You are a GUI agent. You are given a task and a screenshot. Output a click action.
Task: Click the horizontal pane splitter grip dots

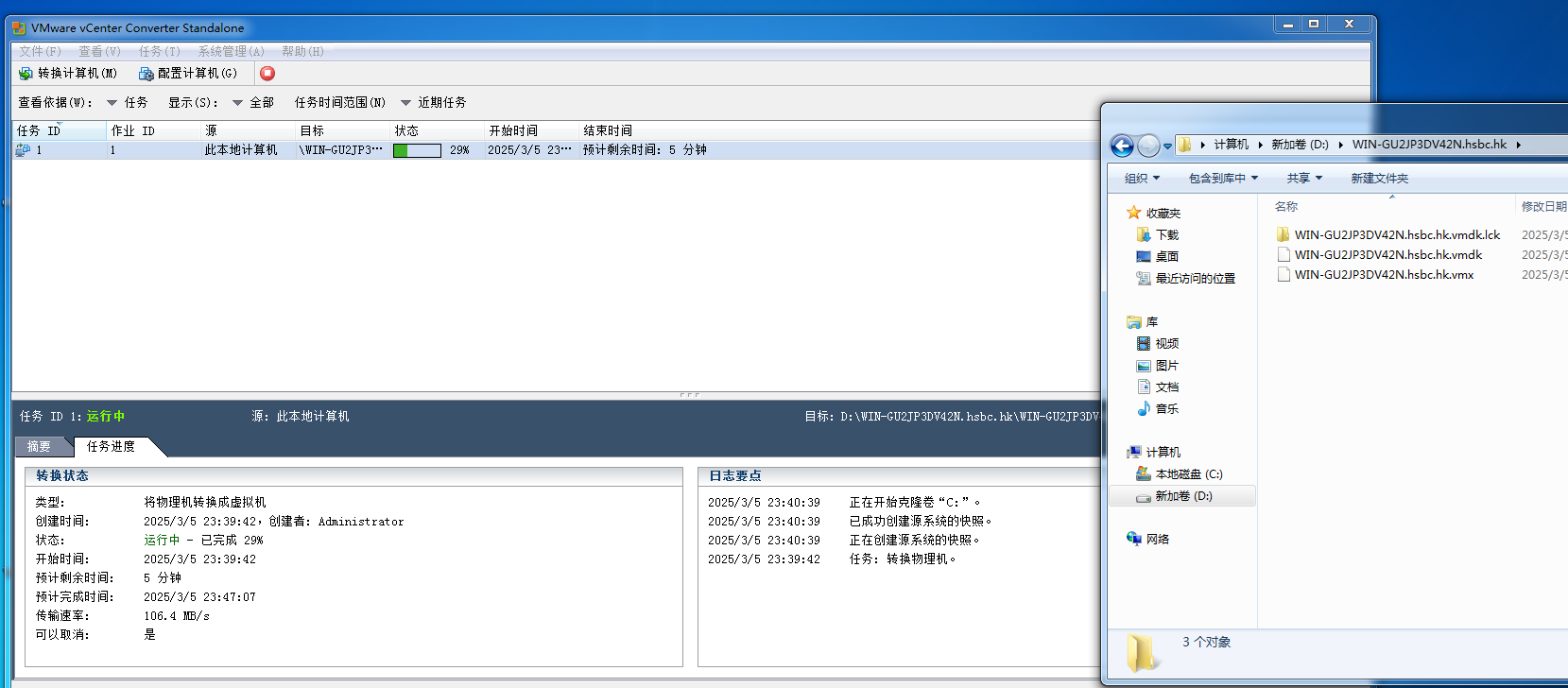tap(690, 395)
